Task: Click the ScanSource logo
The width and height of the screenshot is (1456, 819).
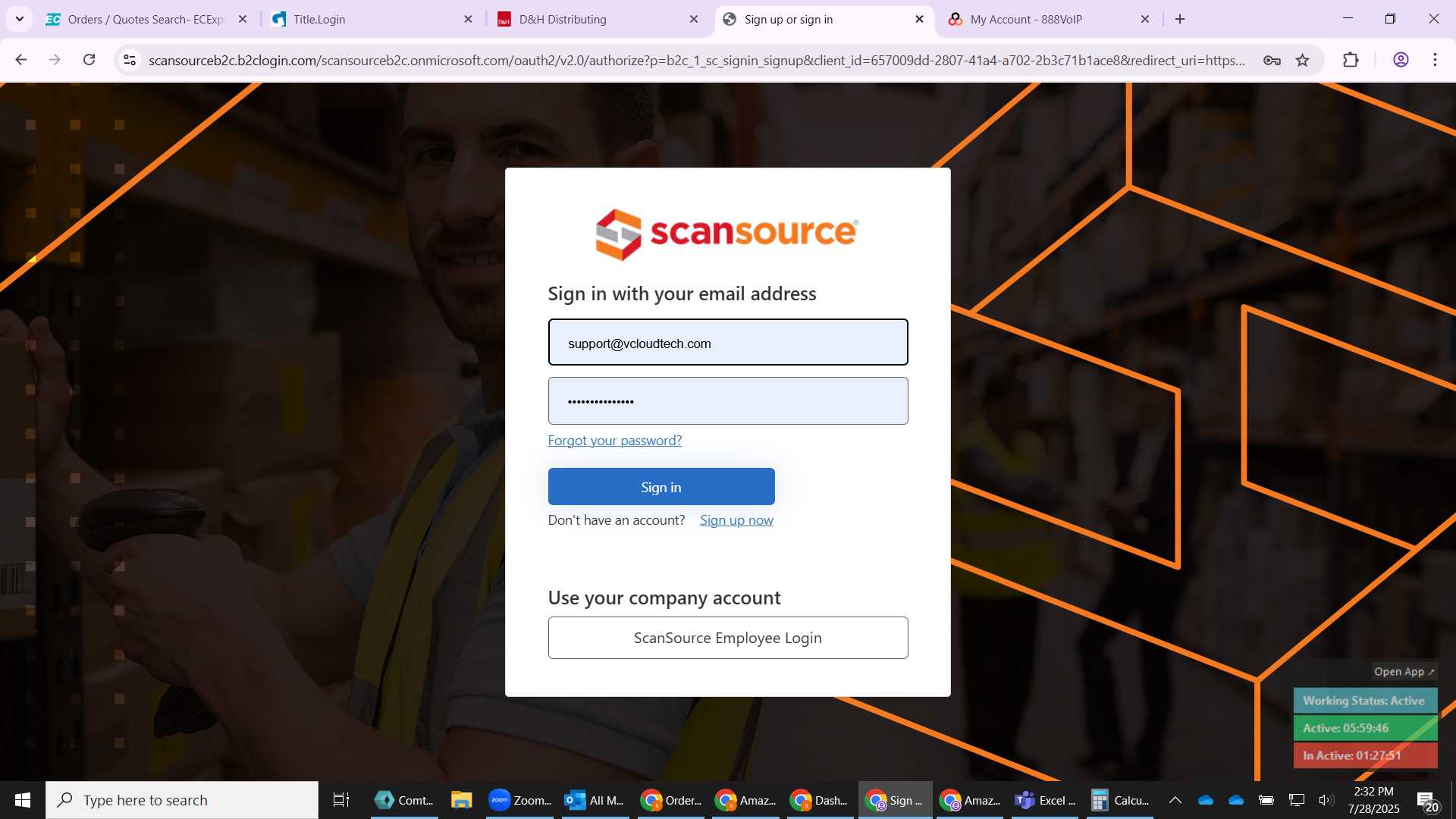Action: click(726, 234)
